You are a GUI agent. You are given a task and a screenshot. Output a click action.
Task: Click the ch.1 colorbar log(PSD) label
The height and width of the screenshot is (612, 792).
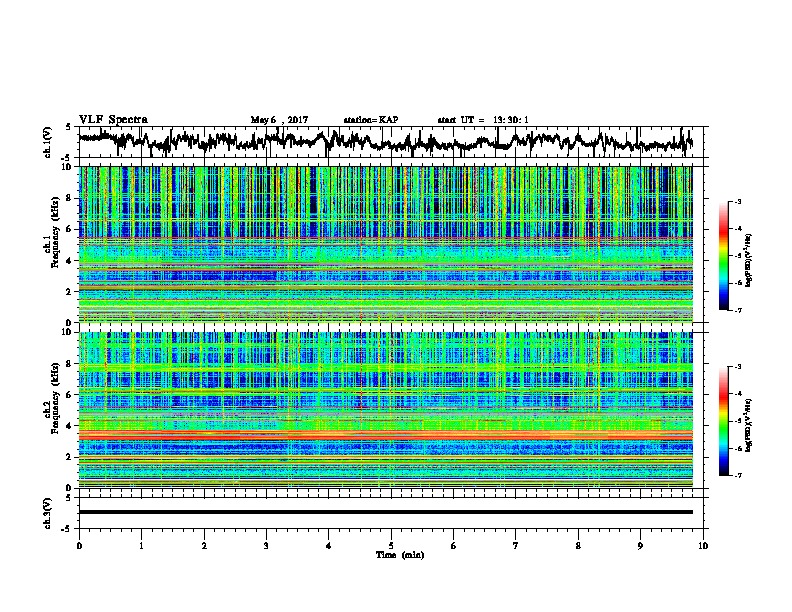pos(749,260)
